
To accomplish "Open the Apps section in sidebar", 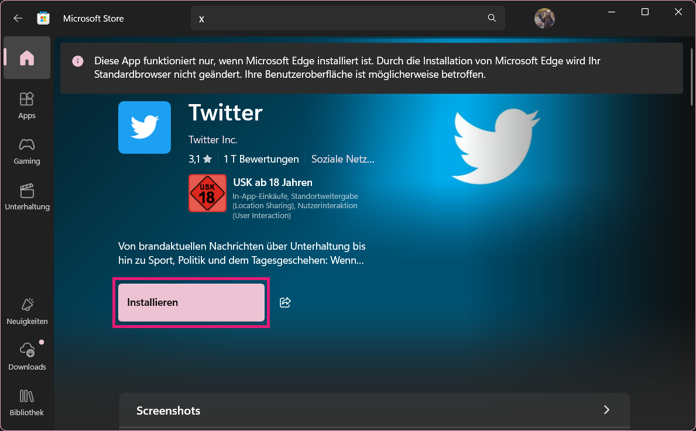I will pos(27,105).
